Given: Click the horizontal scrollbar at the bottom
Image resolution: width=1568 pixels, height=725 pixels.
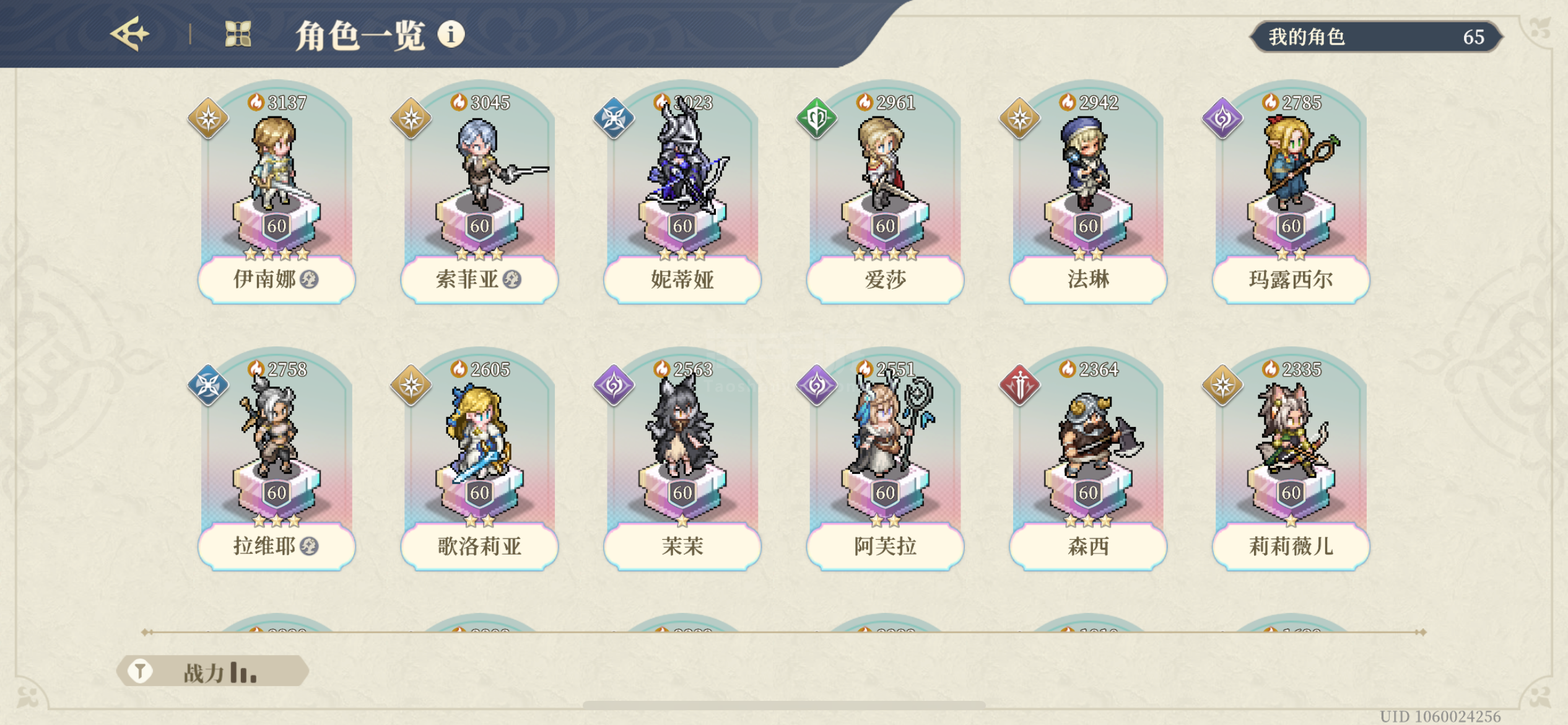Looking at the screenshot, I should [784, 705].
